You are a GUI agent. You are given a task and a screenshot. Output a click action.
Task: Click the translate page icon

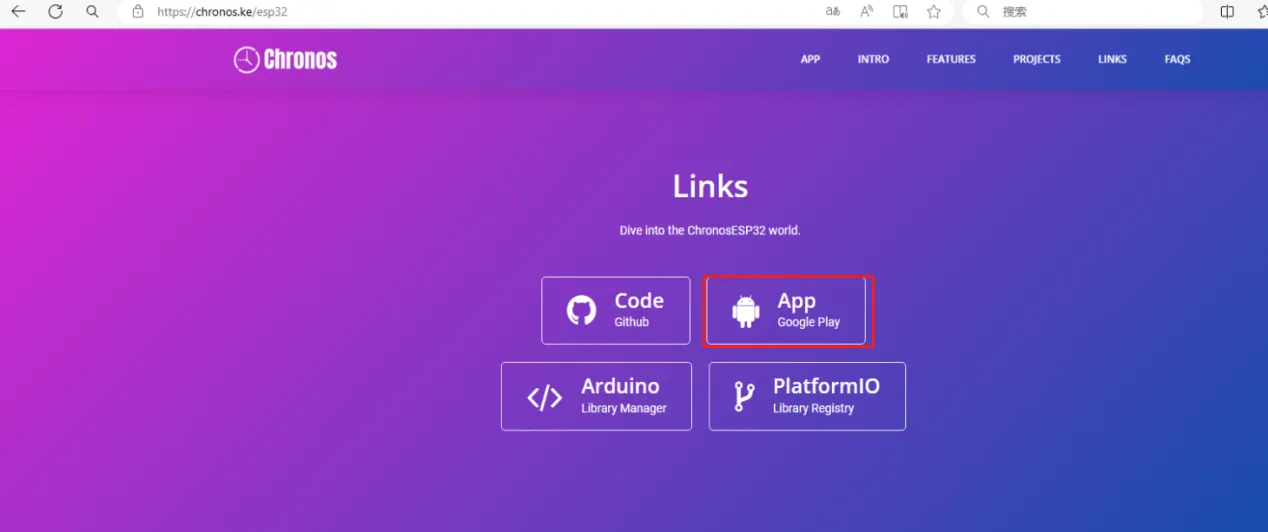[x=832, y=12]
